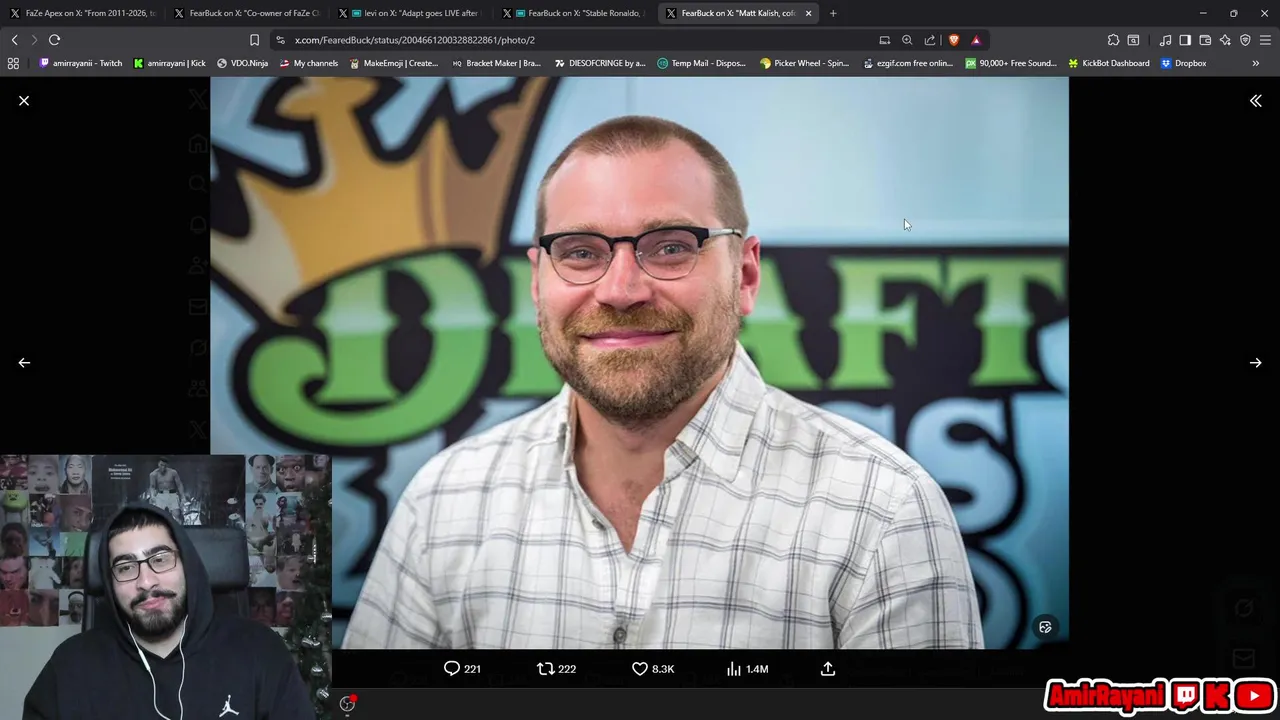Screen dimensions: 1280x720
Task: Close the photo viewer with the X icon
Action: [24, 101]
